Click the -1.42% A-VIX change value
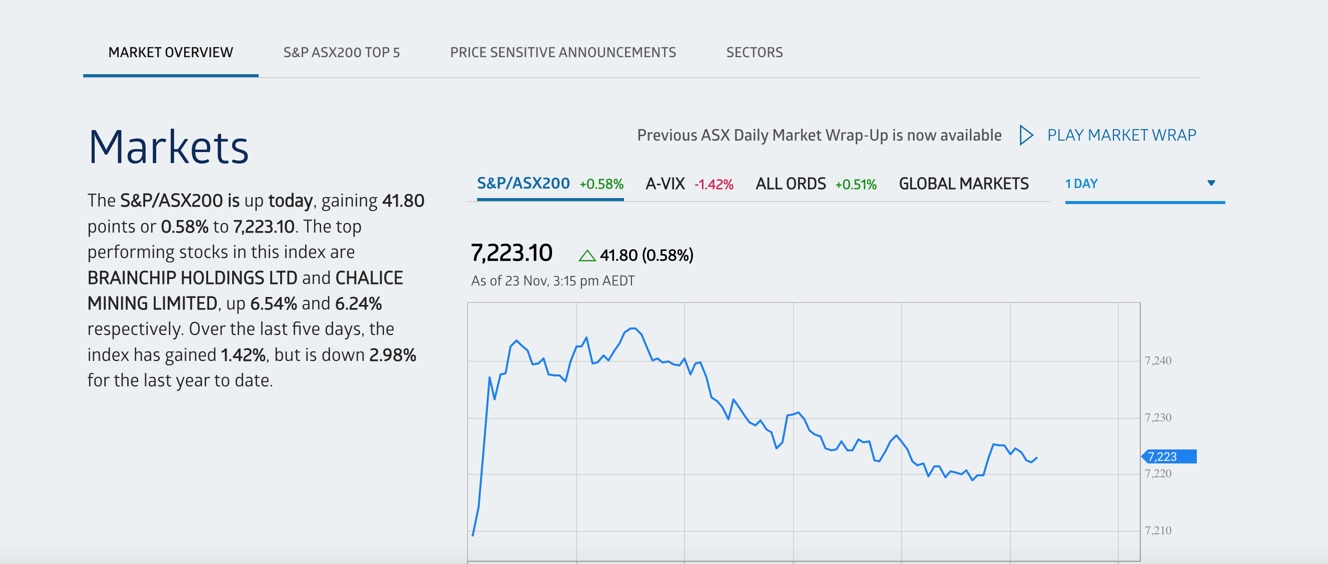Screen dimensions: 1328x564 click(x=714, y=185)
